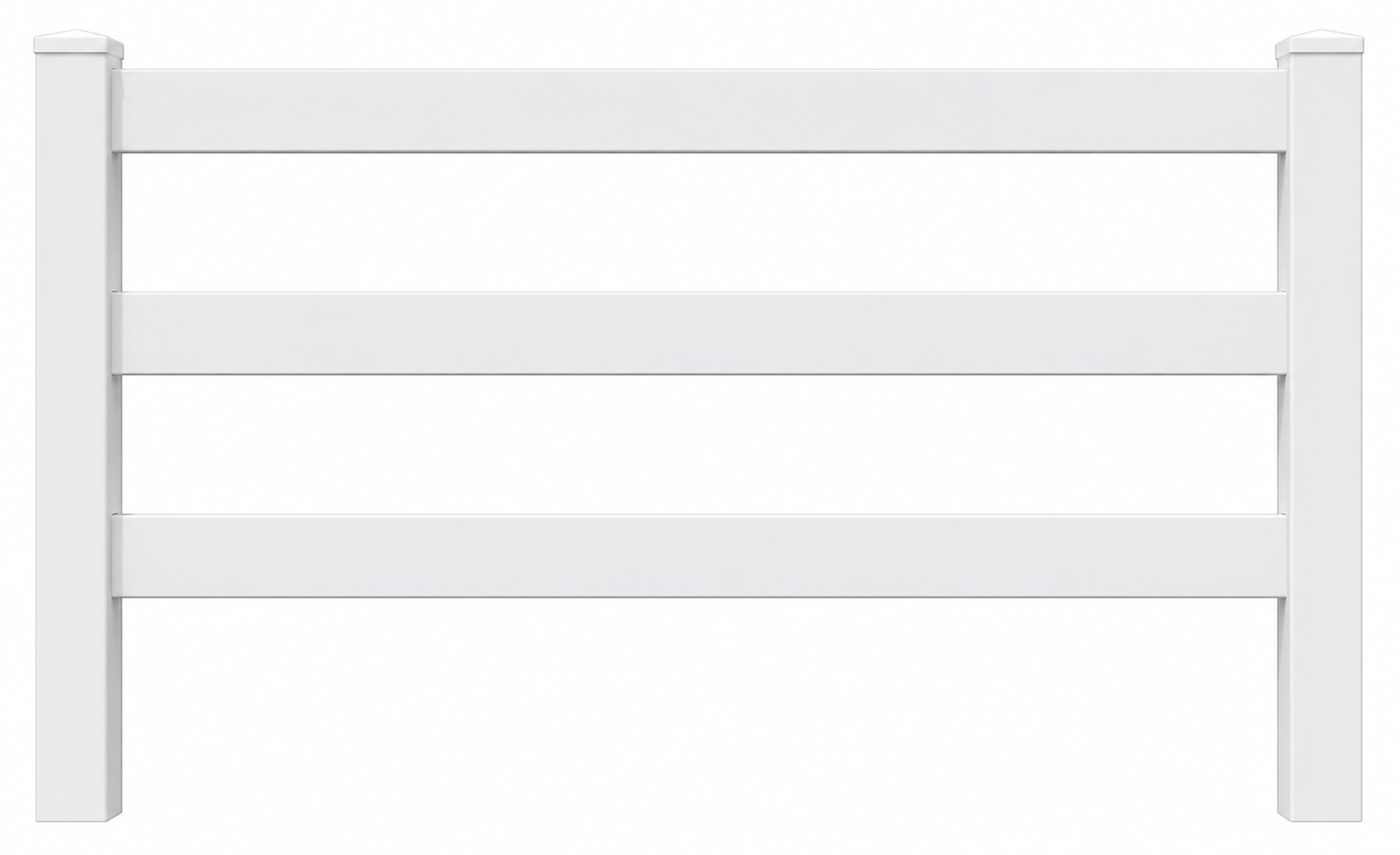Select the left post between top and middle rails
The height and width of the screenshot is (855, 1400).
[x=79, y=222]
